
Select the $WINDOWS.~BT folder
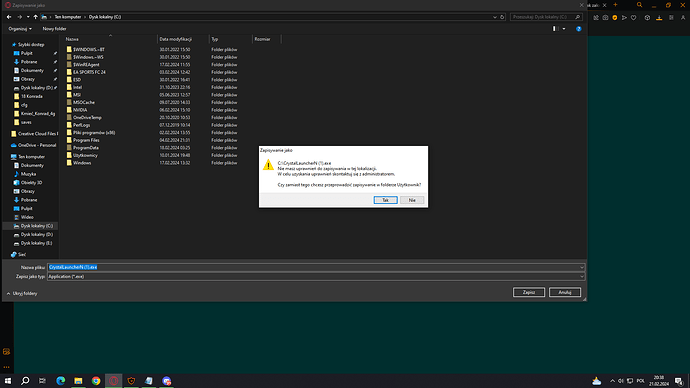(x=89, y=50)
